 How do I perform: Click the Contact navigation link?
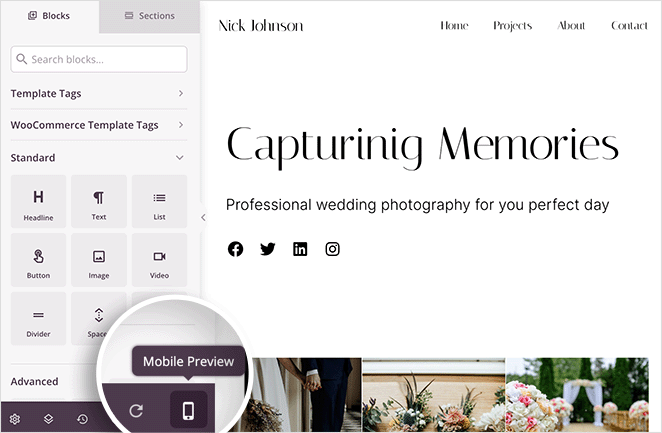629,26
